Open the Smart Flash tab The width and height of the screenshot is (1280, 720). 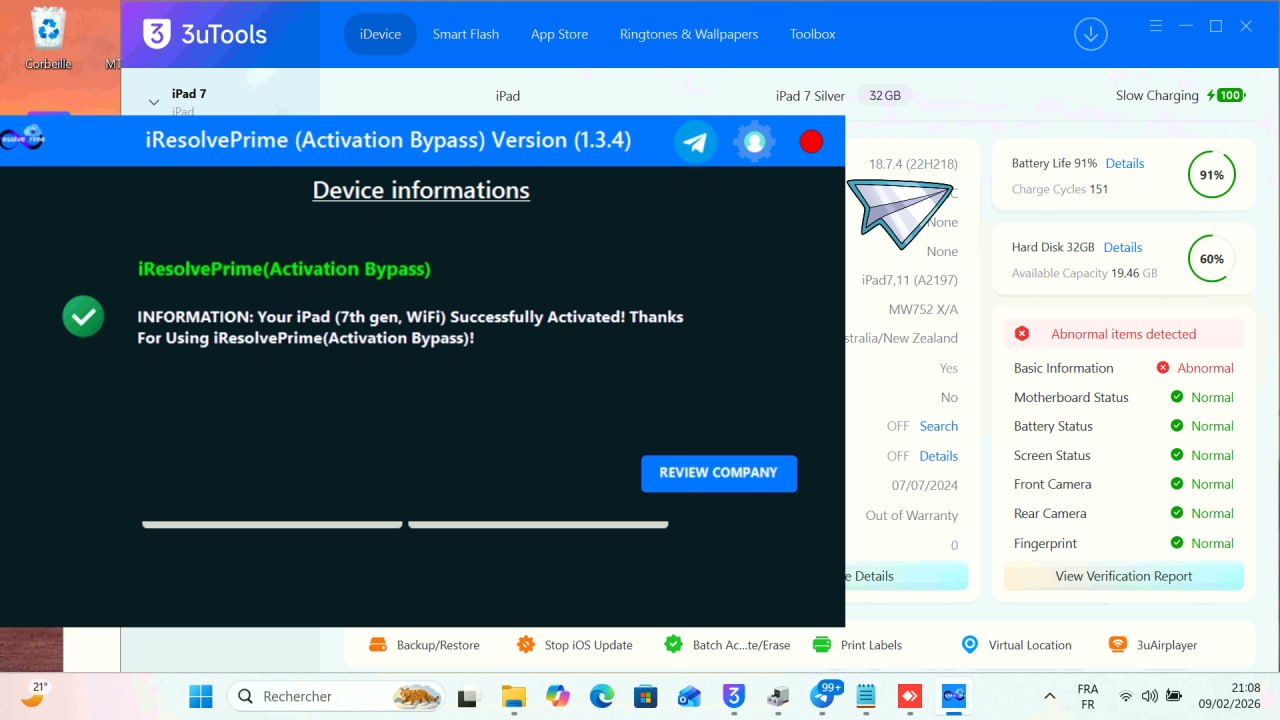tap(466, 34)
